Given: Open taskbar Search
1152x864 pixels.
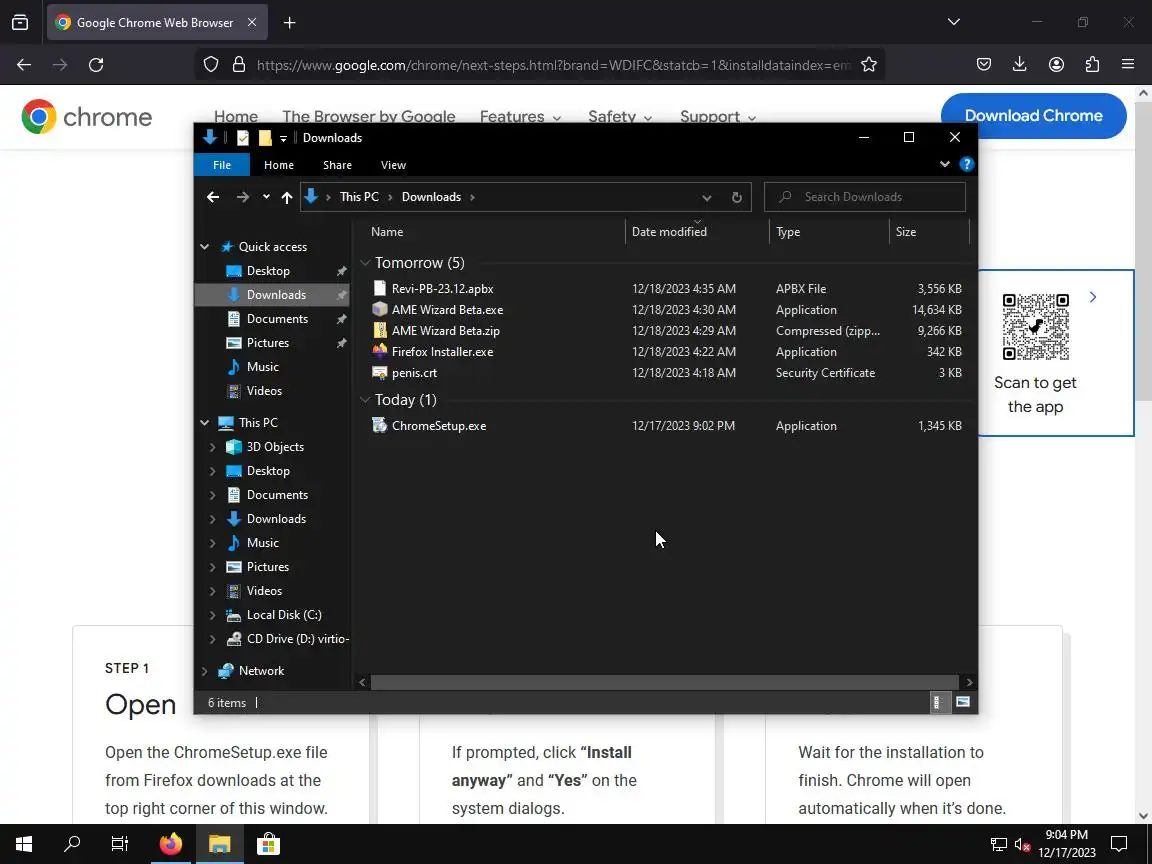Looking at the screenshot, I should pos(72,844).
